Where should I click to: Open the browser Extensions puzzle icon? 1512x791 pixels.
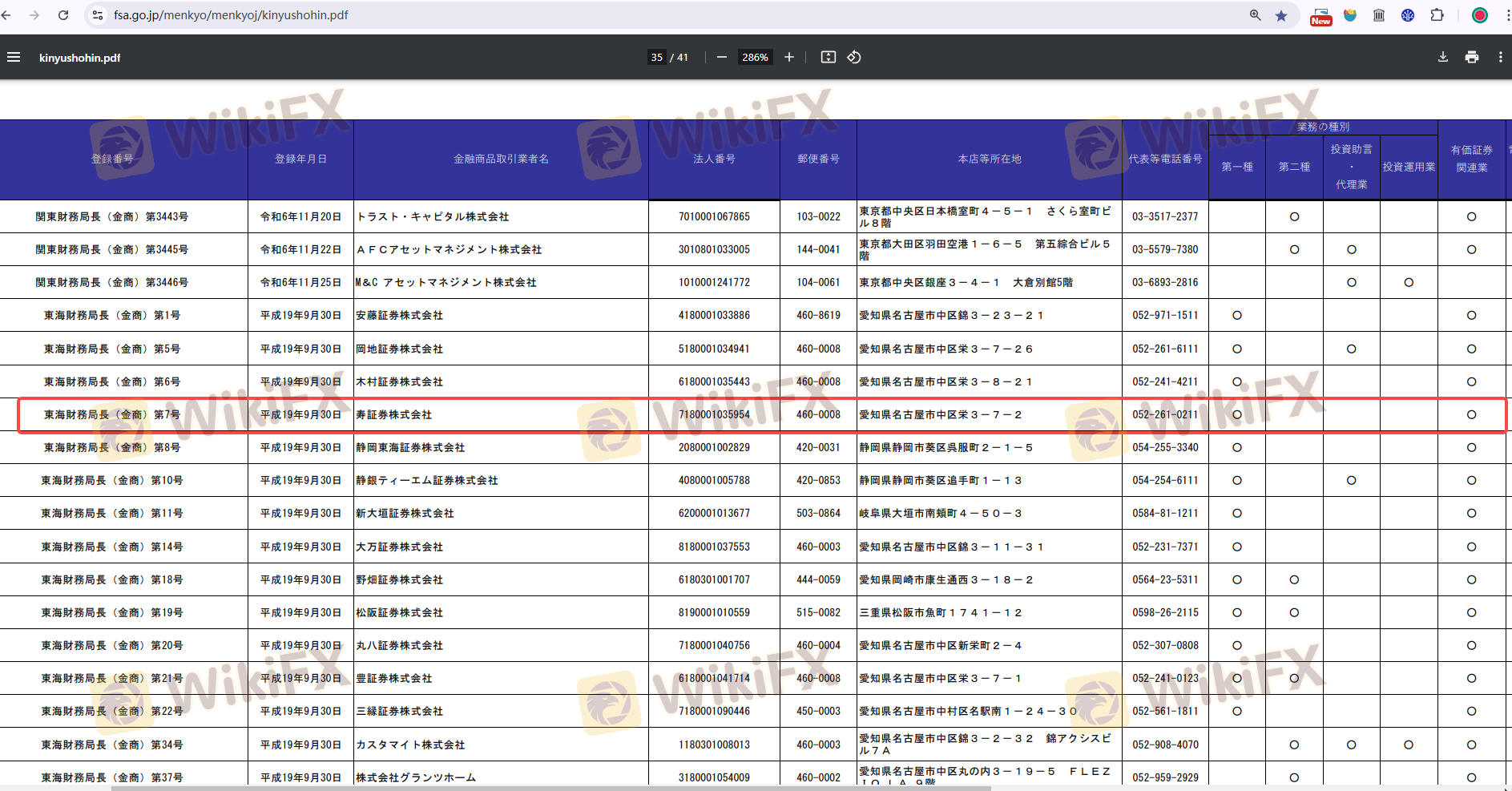click(x=1437, y=15)
